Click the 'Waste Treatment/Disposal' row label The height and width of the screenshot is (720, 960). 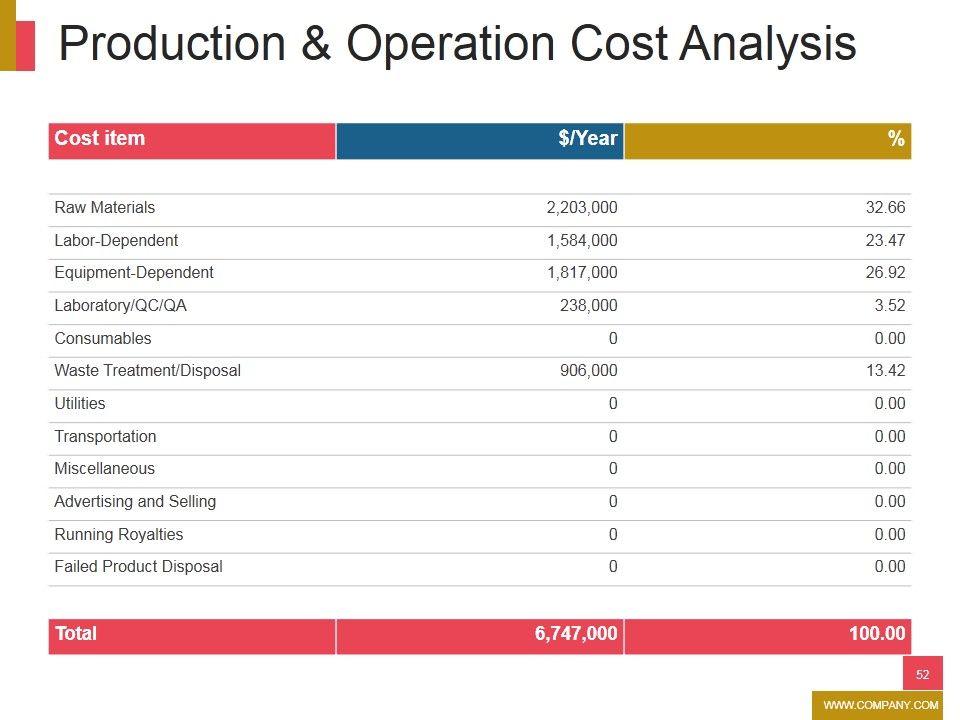[x=147, y=371]
